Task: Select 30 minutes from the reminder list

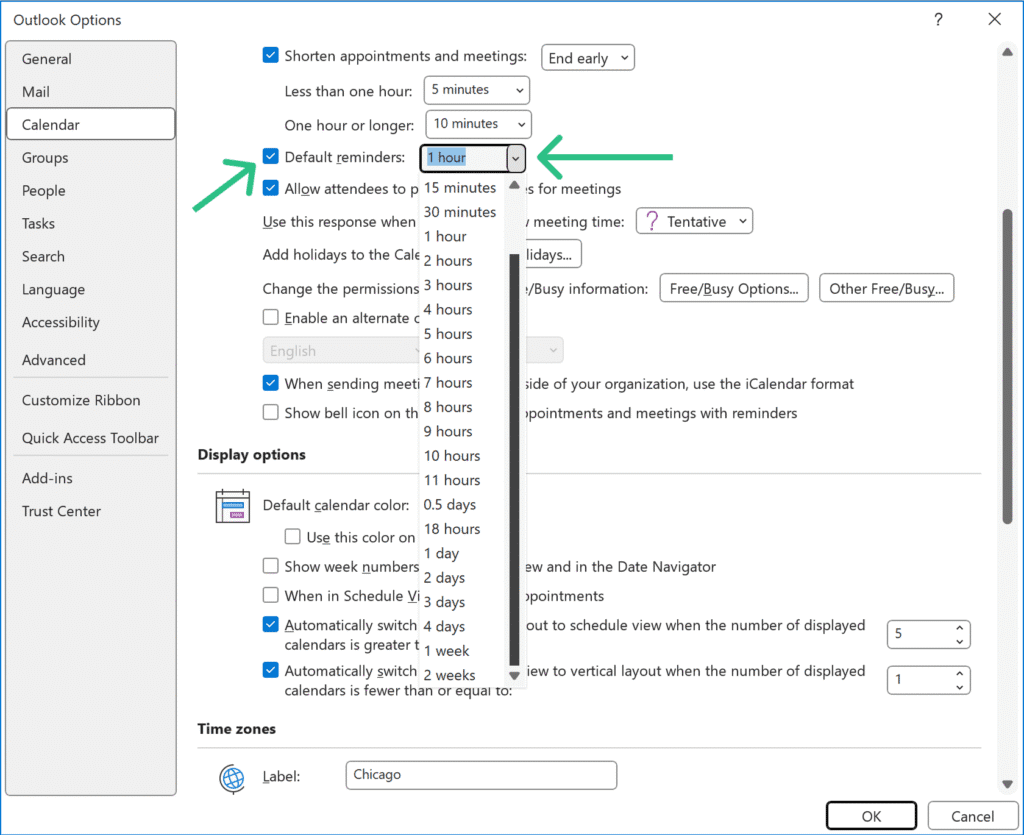Action: click(460, 212)
